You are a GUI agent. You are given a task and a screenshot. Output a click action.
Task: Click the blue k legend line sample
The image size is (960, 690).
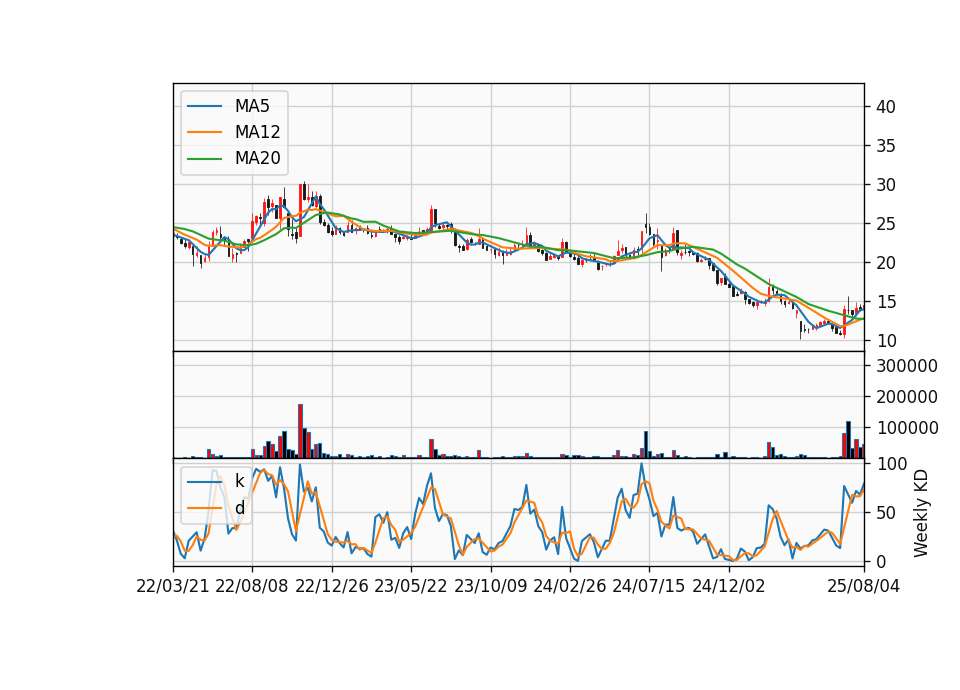tap(204, 481)
